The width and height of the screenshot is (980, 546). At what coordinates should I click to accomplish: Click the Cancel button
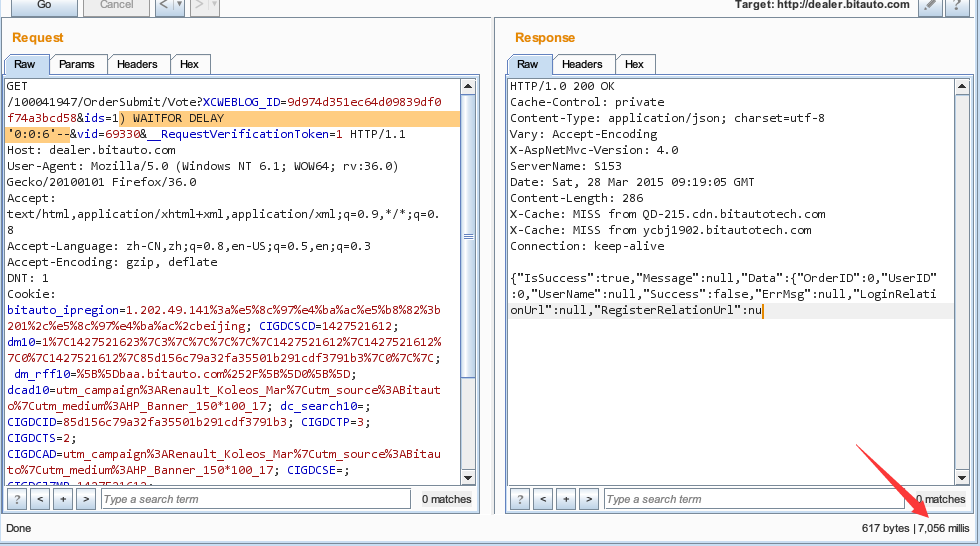coord(116,6)
